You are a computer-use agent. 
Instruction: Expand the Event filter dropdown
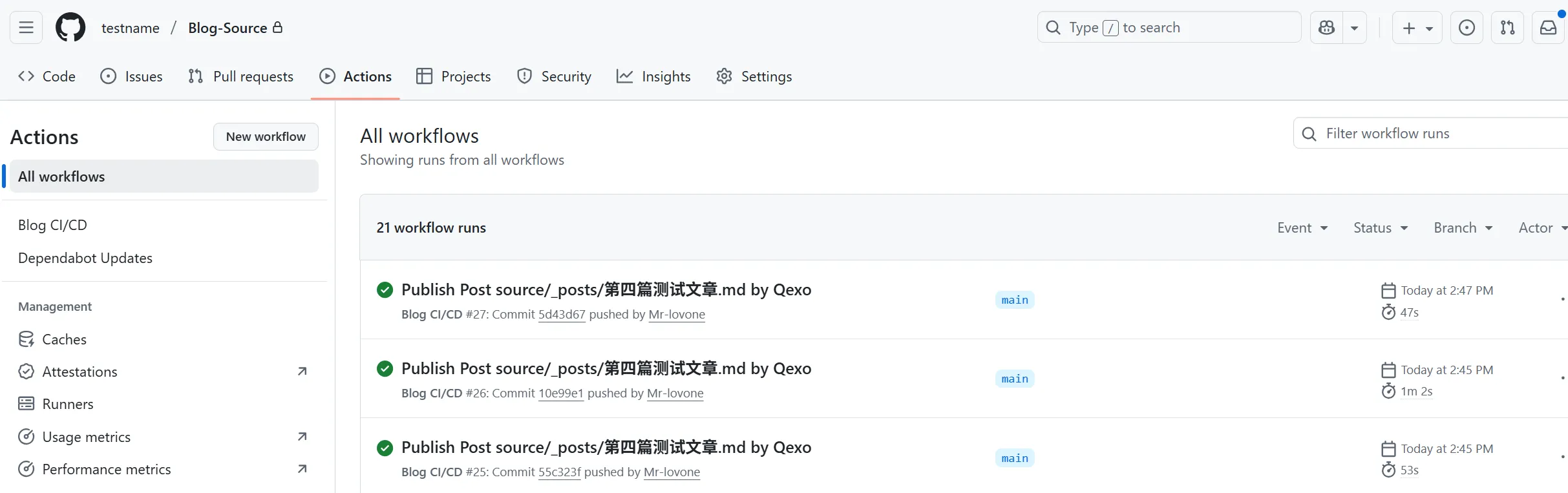click(x=1302, y=228)
